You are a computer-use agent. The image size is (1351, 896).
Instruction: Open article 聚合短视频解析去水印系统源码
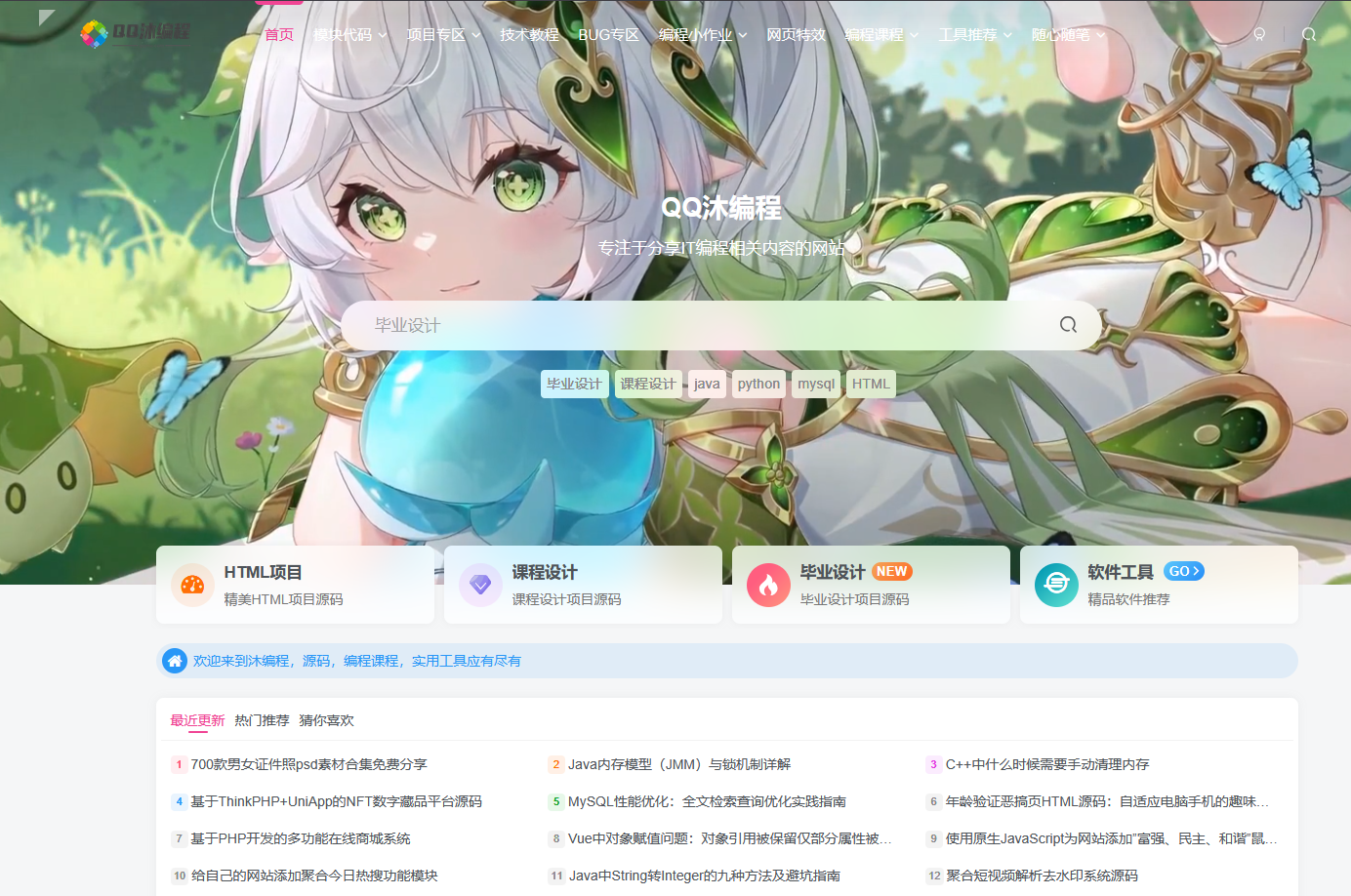pyautogui.click(x=1042, y=876)
